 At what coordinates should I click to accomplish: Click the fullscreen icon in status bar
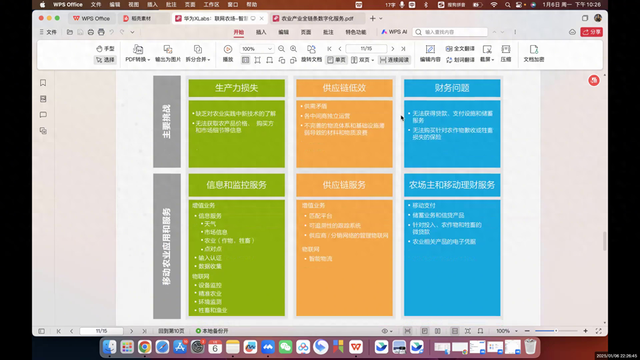pyautogui.click(x=598, y=331)
